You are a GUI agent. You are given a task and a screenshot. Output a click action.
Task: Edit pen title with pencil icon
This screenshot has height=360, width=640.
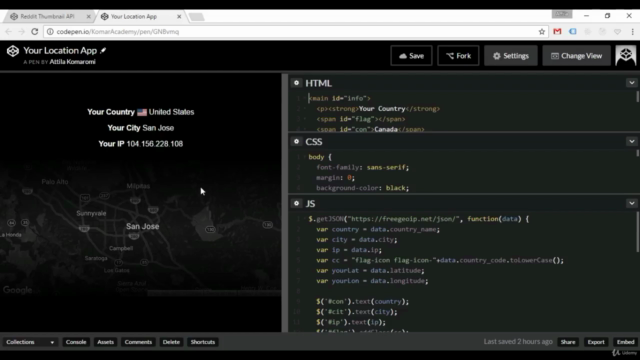[103, 50]
